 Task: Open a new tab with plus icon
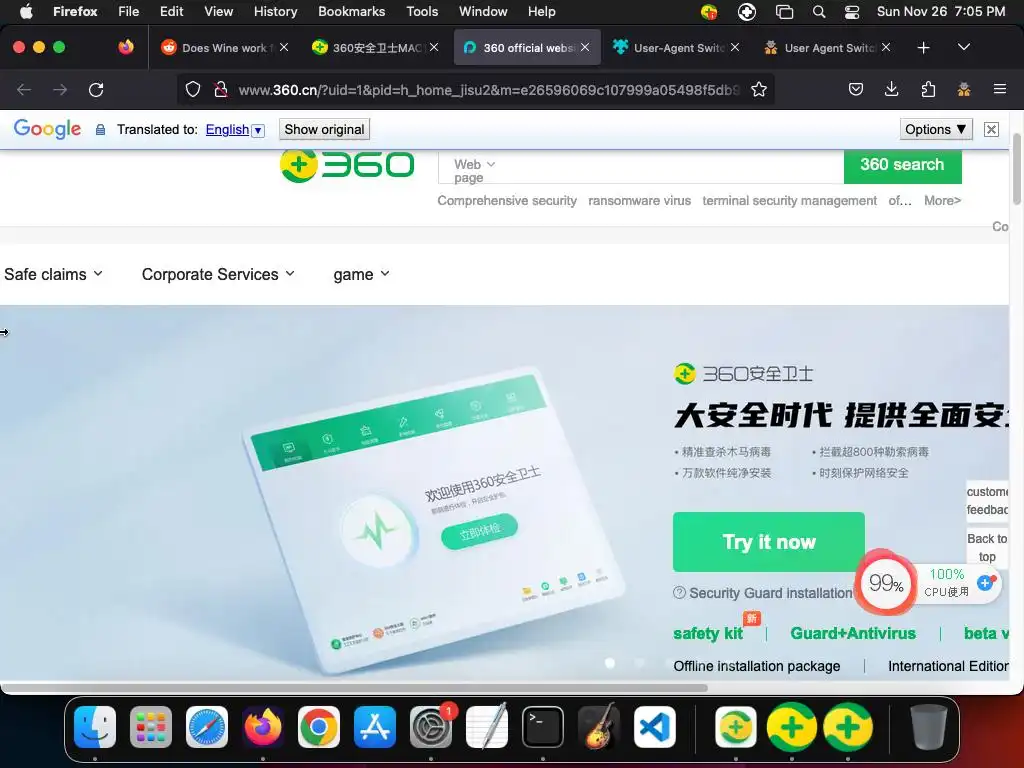coord(923,48)
